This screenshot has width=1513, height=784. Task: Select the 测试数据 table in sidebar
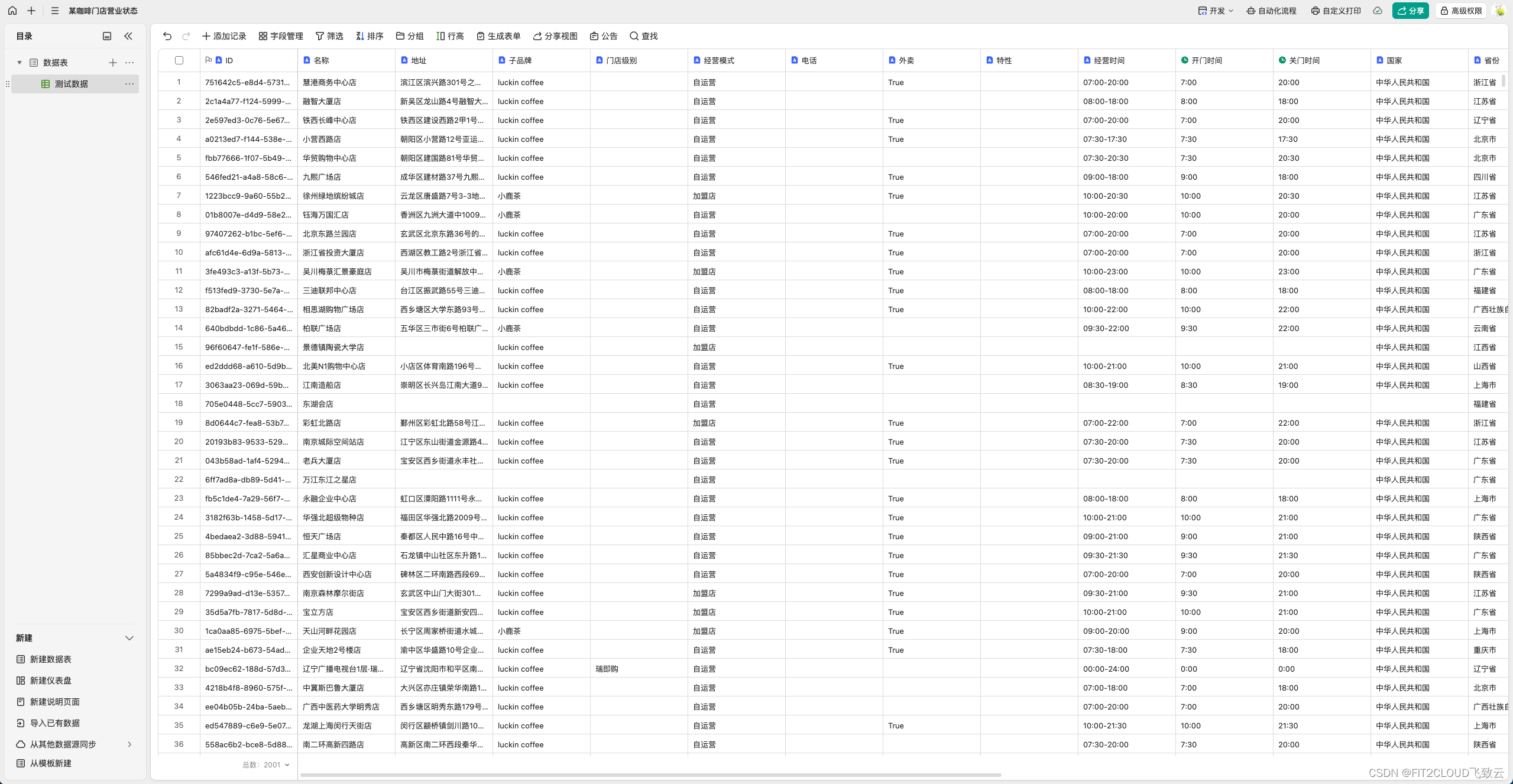[71, 84]
